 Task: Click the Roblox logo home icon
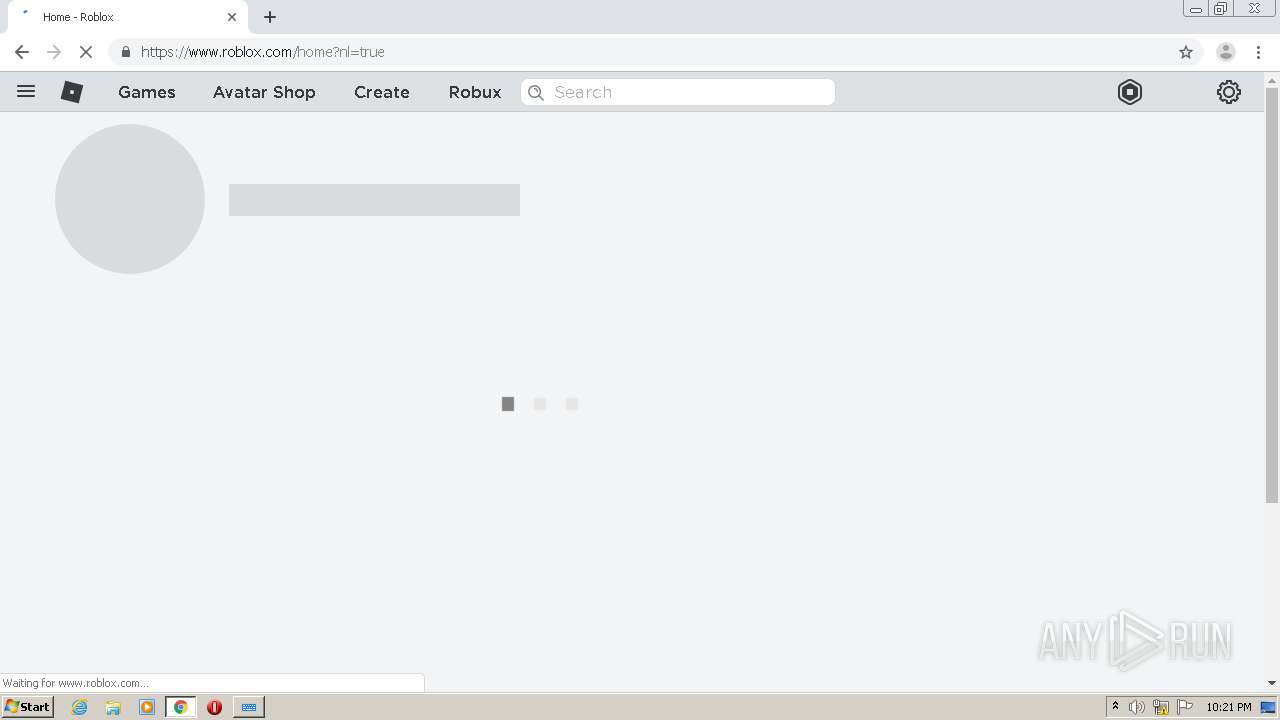[72, 92]
